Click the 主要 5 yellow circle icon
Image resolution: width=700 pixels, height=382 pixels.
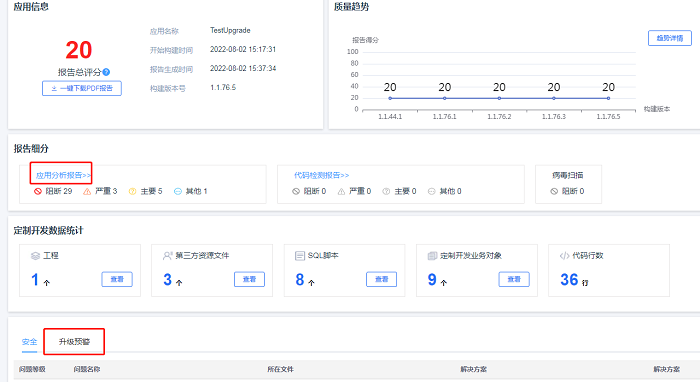click(133, 191)
